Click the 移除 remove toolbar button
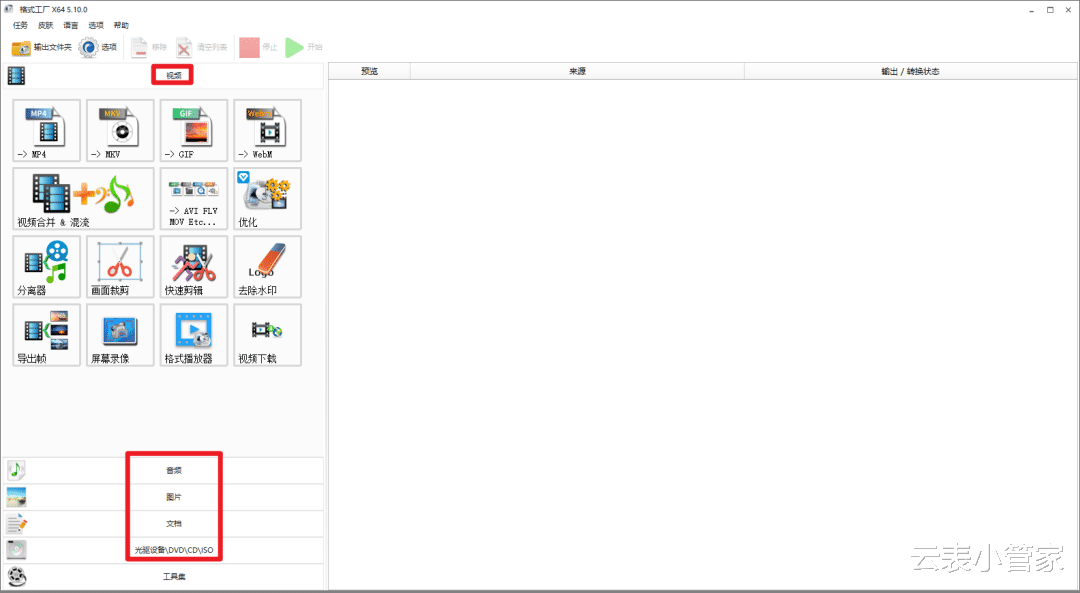Screen dimensions: 1080x593 tap(149, 48)
